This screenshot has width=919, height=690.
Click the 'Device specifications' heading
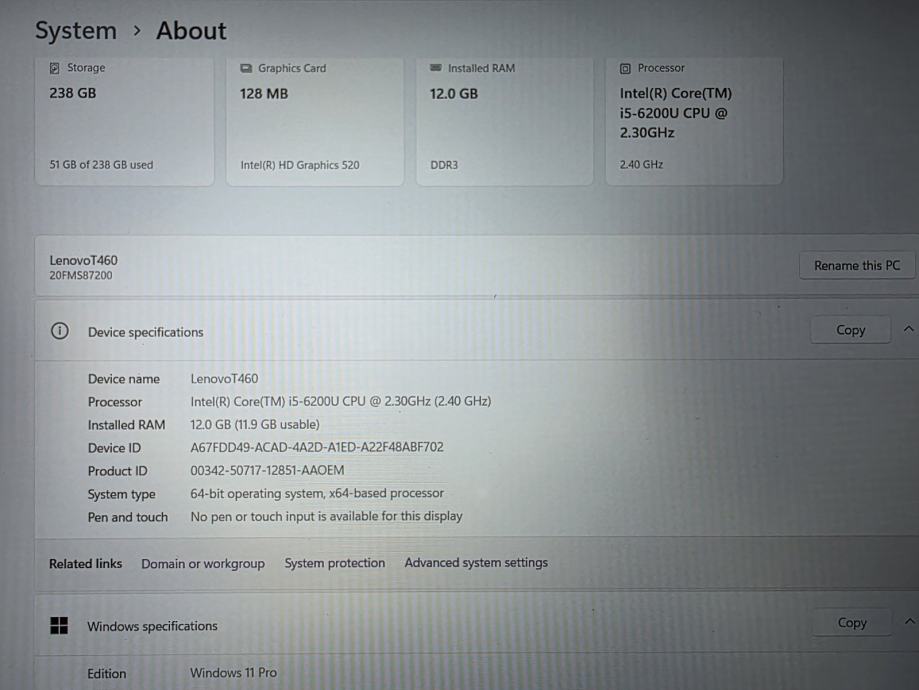(145, 332)
